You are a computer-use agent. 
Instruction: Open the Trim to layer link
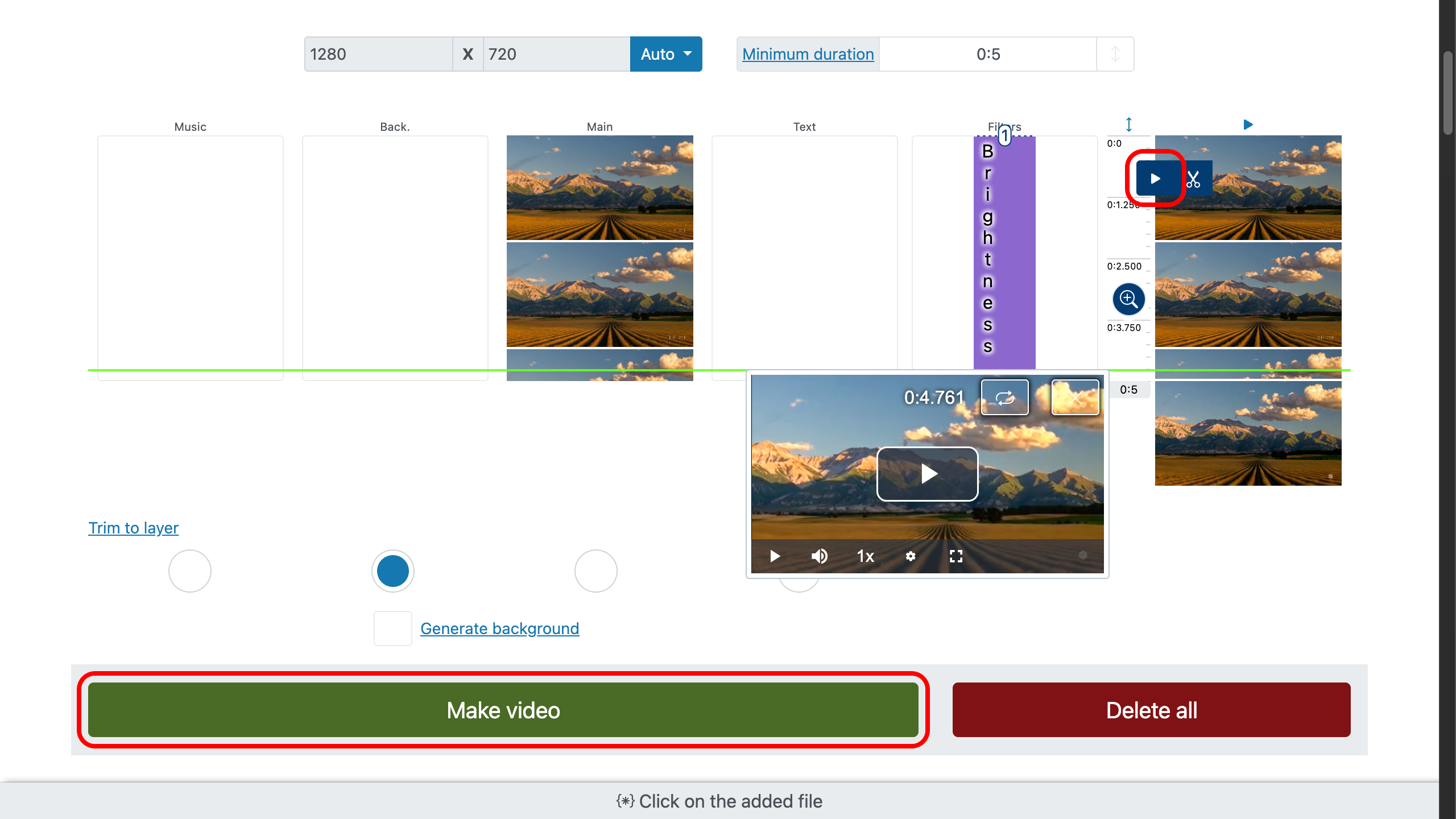(133, 528)
